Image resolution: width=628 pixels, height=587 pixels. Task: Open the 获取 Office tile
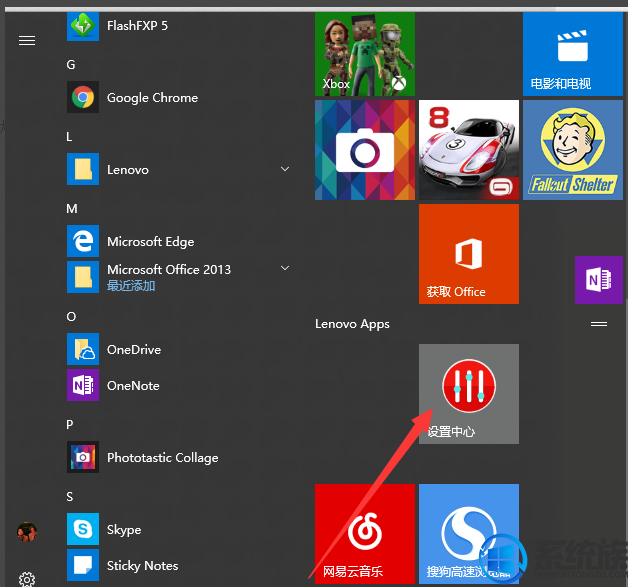[469, 254]
